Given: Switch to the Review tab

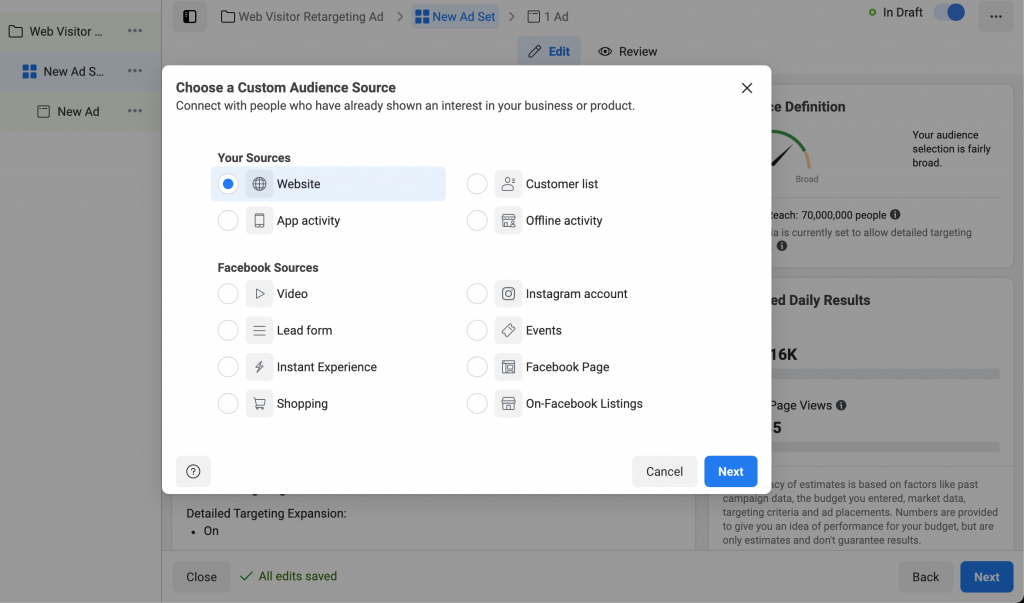Looking at the screenshot, I should click(x=628, y=51).
